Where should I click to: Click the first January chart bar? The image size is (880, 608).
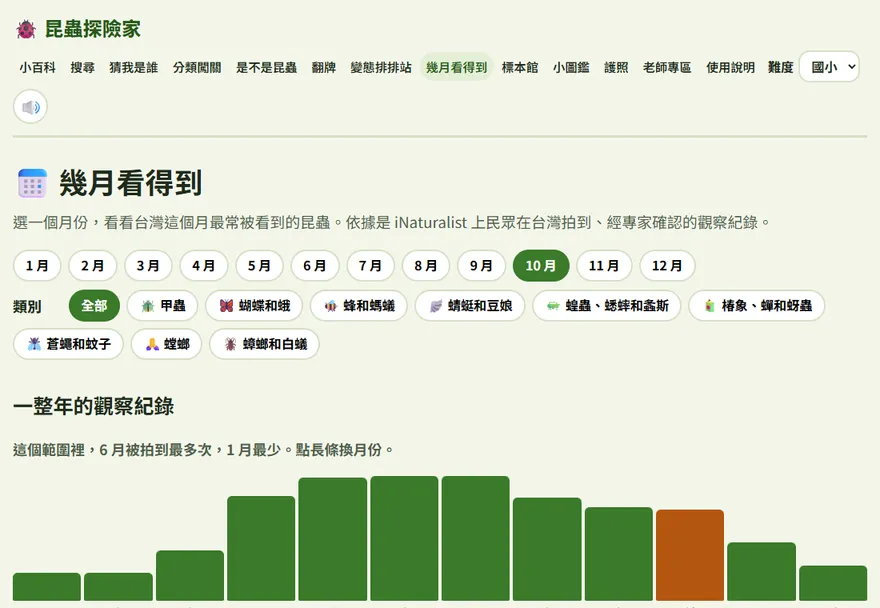(x=47, y=587)
